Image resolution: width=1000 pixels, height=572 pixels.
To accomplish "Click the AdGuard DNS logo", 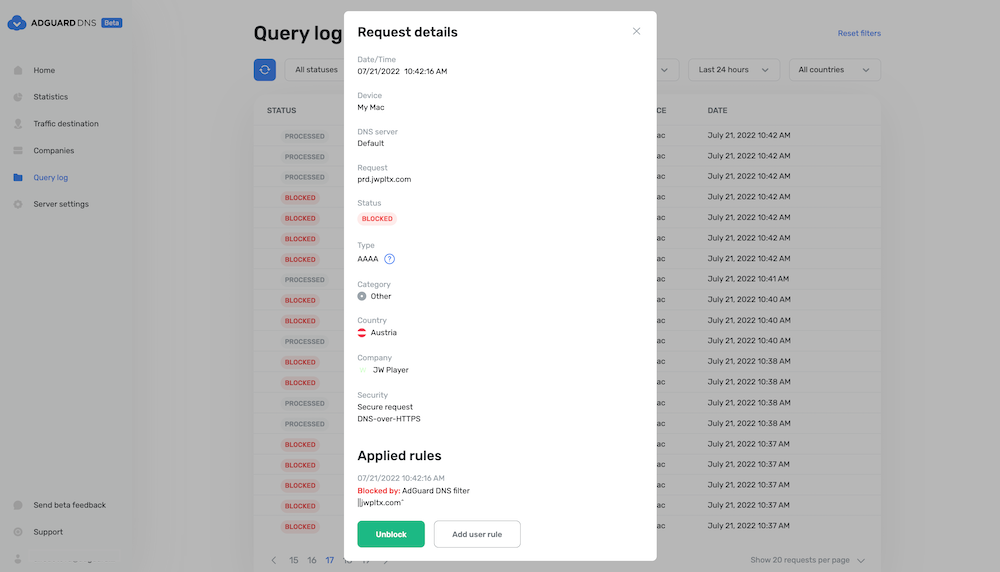I will pos(51,23).
